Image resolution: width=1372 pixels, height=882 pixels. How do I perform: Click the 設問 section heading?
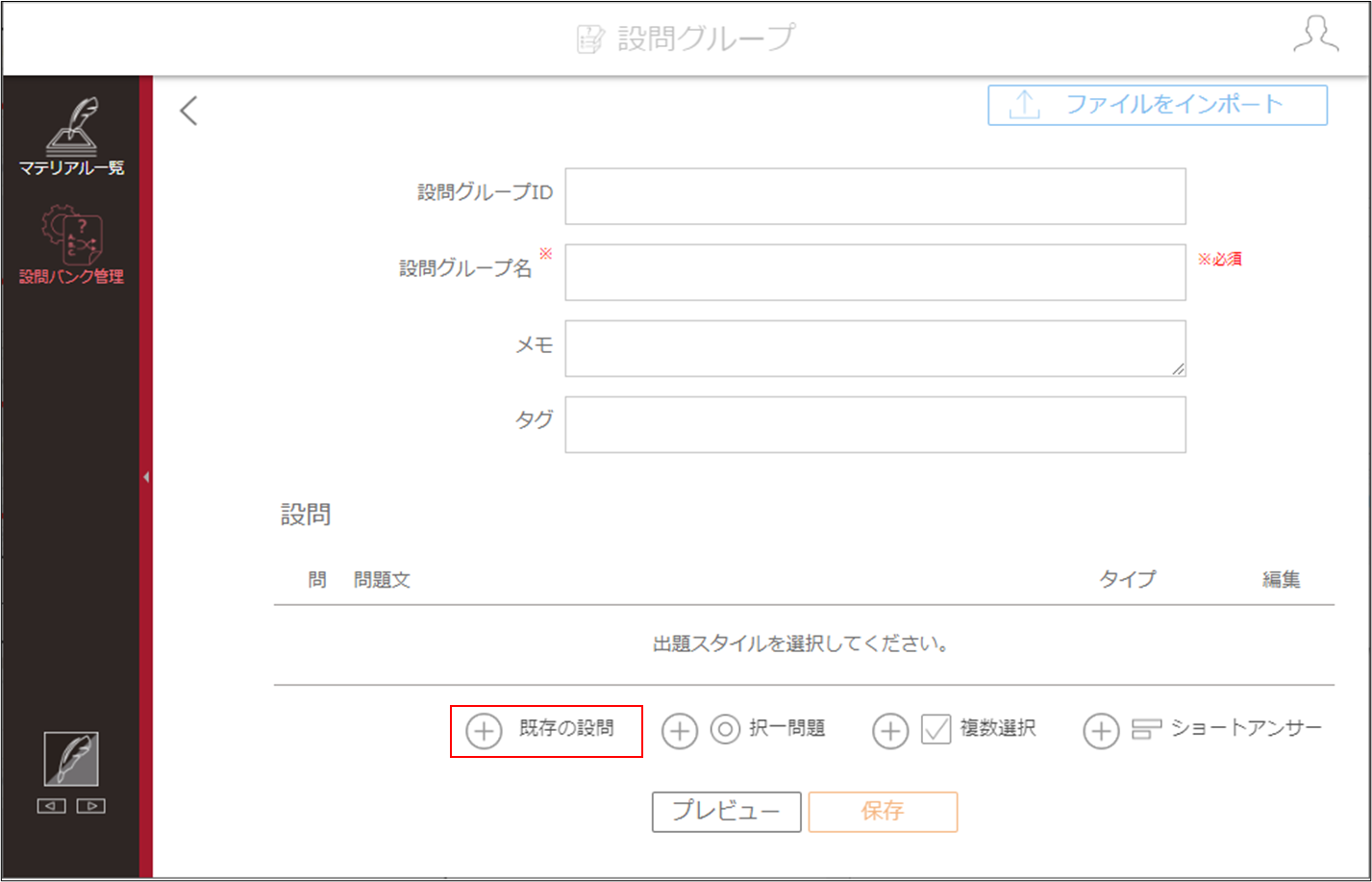306,515
